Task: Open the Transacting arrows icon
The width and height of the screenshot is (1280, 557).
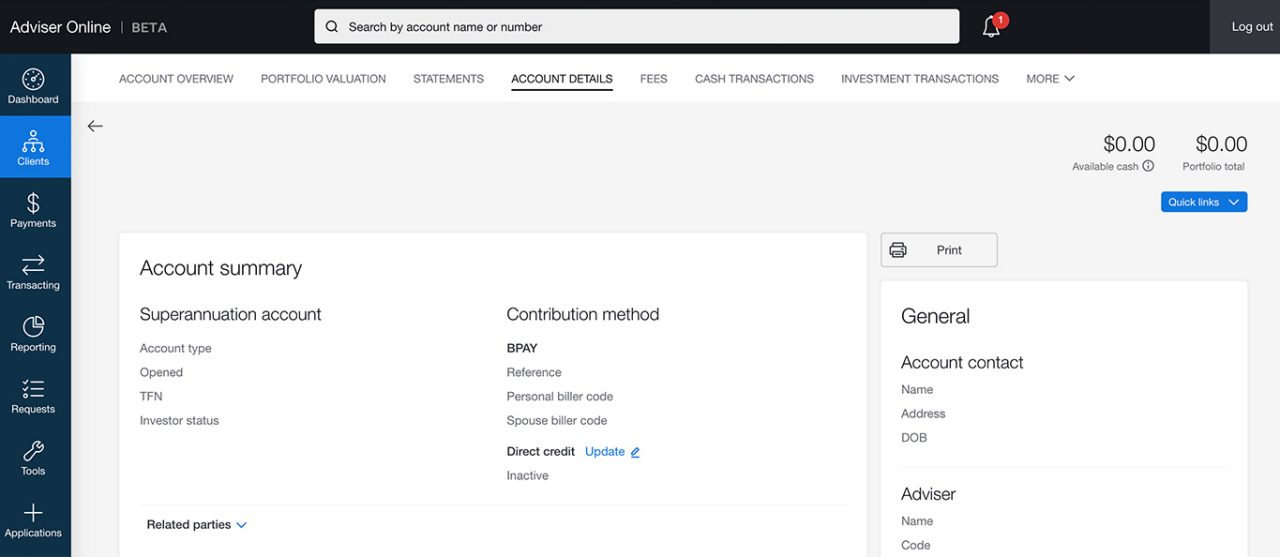Action: (x=33, y=265)
